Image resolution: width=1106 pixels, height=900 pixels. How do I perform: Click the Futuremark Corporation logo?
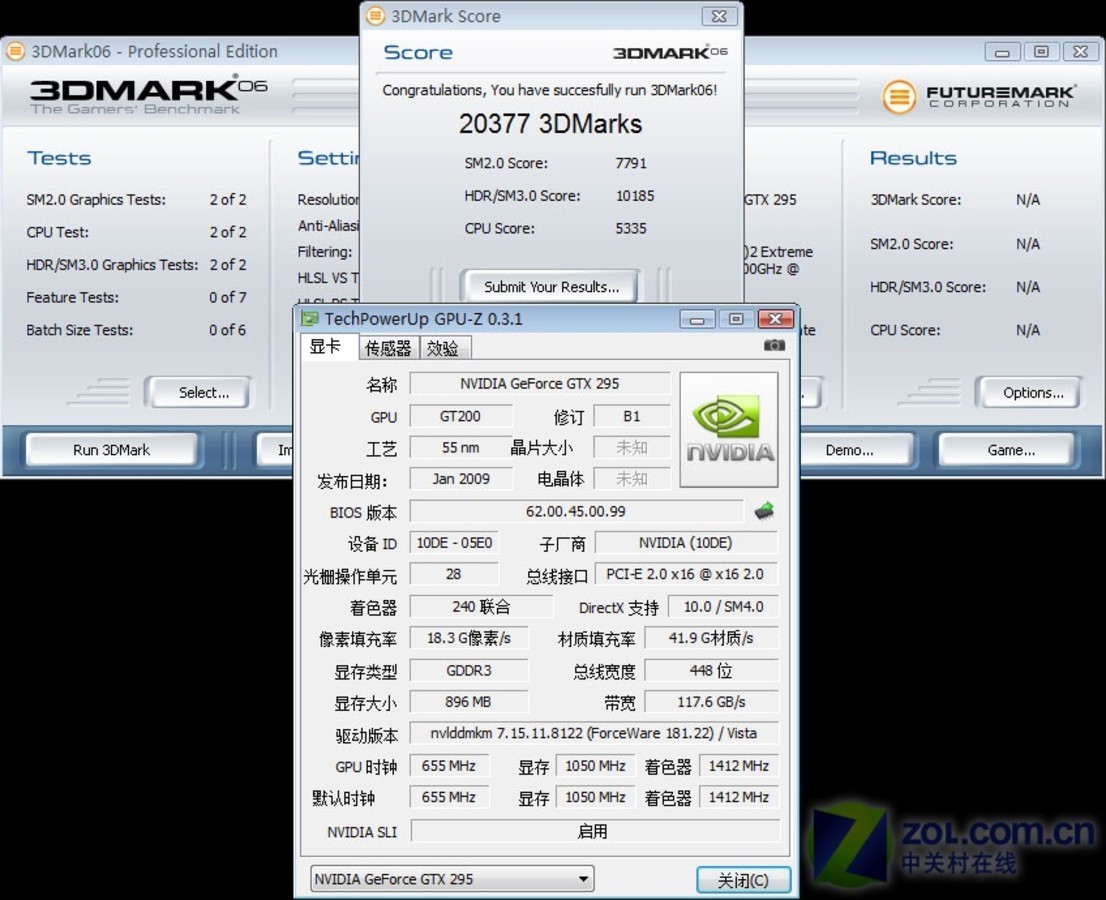pos(978,97)
